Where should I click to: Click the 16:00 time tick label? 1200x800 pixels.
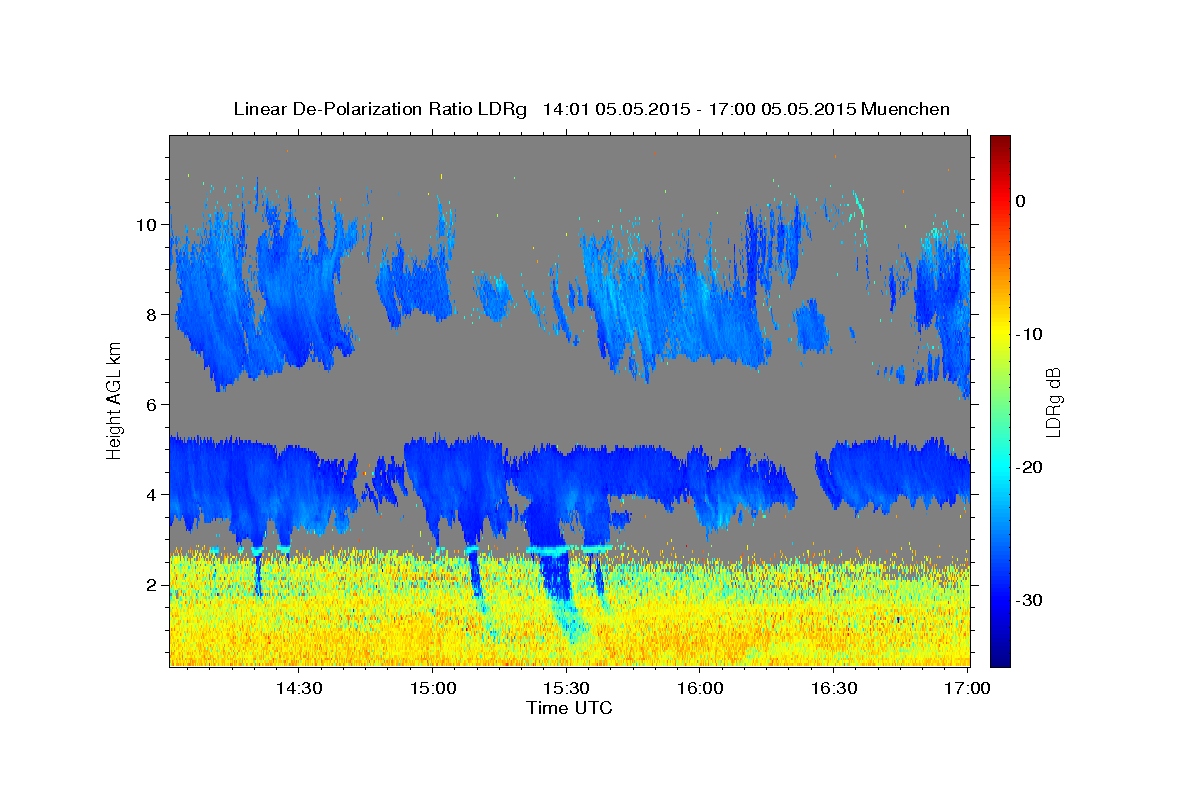tap(700, 688)
